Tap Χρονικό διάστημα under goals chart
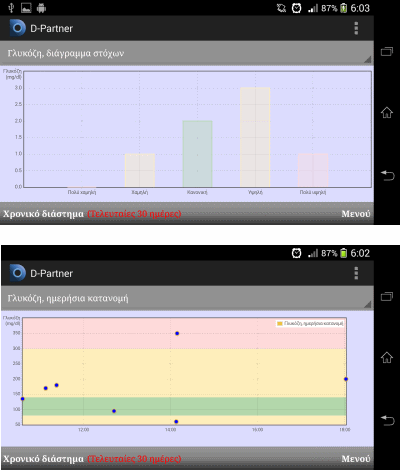400x470 pixels. 43,214
